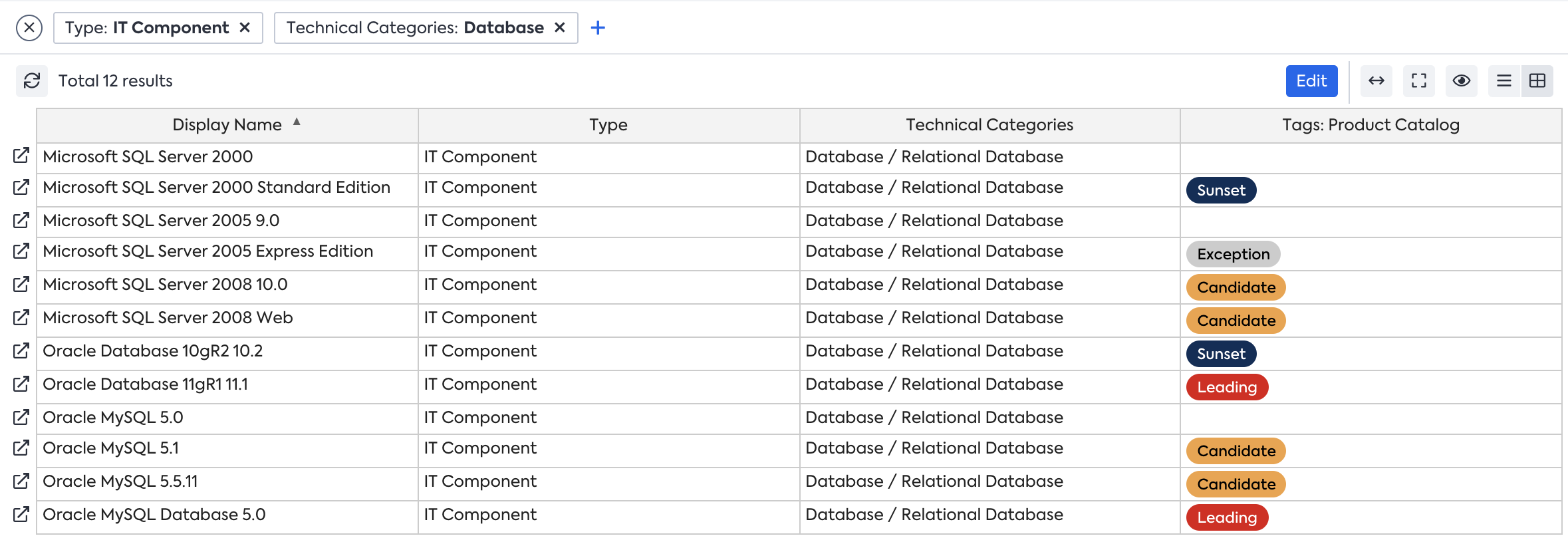Remove the Type: IT Component filter
Screen dimensions: 1568x548
[245, 28]
